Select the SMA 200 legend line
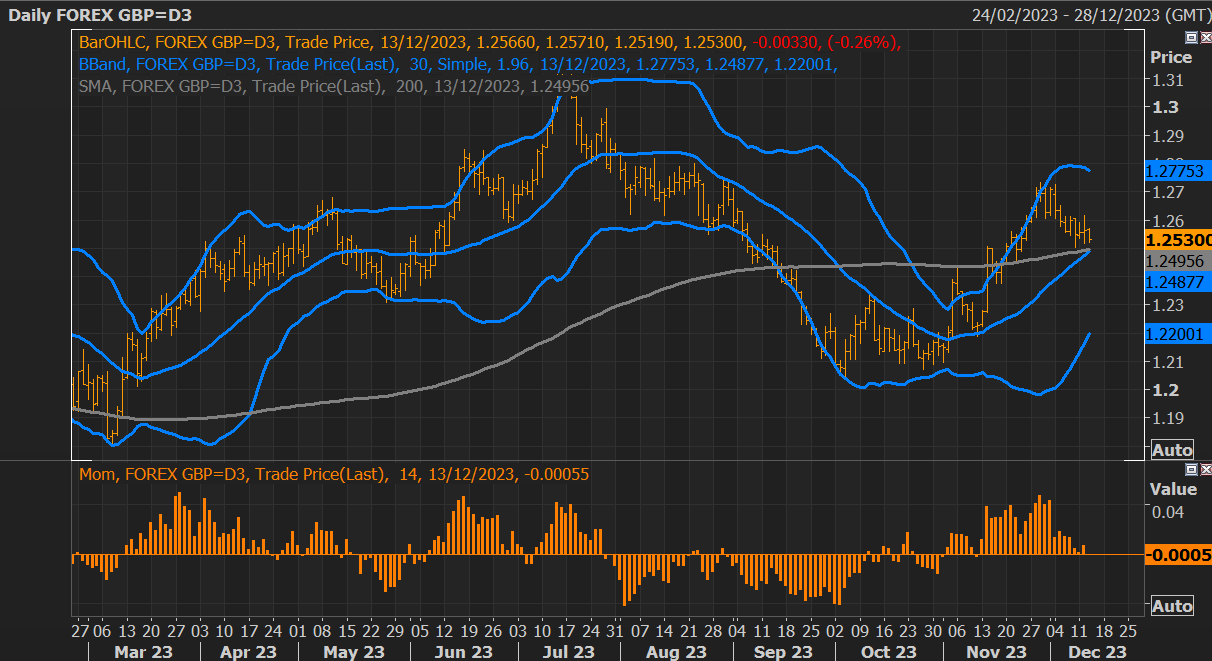 click(x=333, y=86)
